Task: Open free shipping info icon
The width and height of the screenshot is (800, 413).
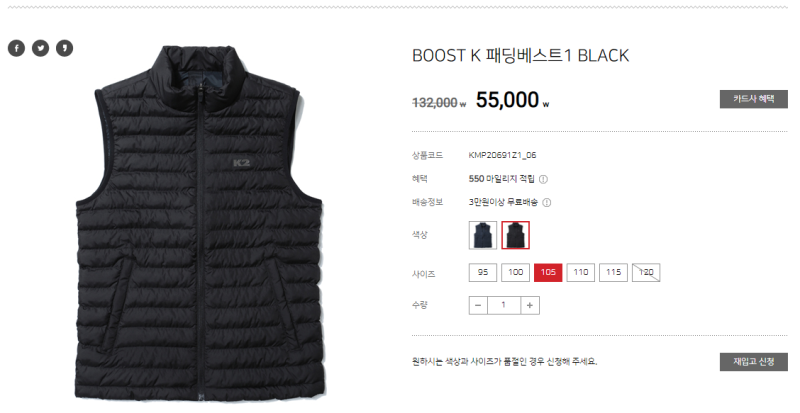Action: click(546, 203)
